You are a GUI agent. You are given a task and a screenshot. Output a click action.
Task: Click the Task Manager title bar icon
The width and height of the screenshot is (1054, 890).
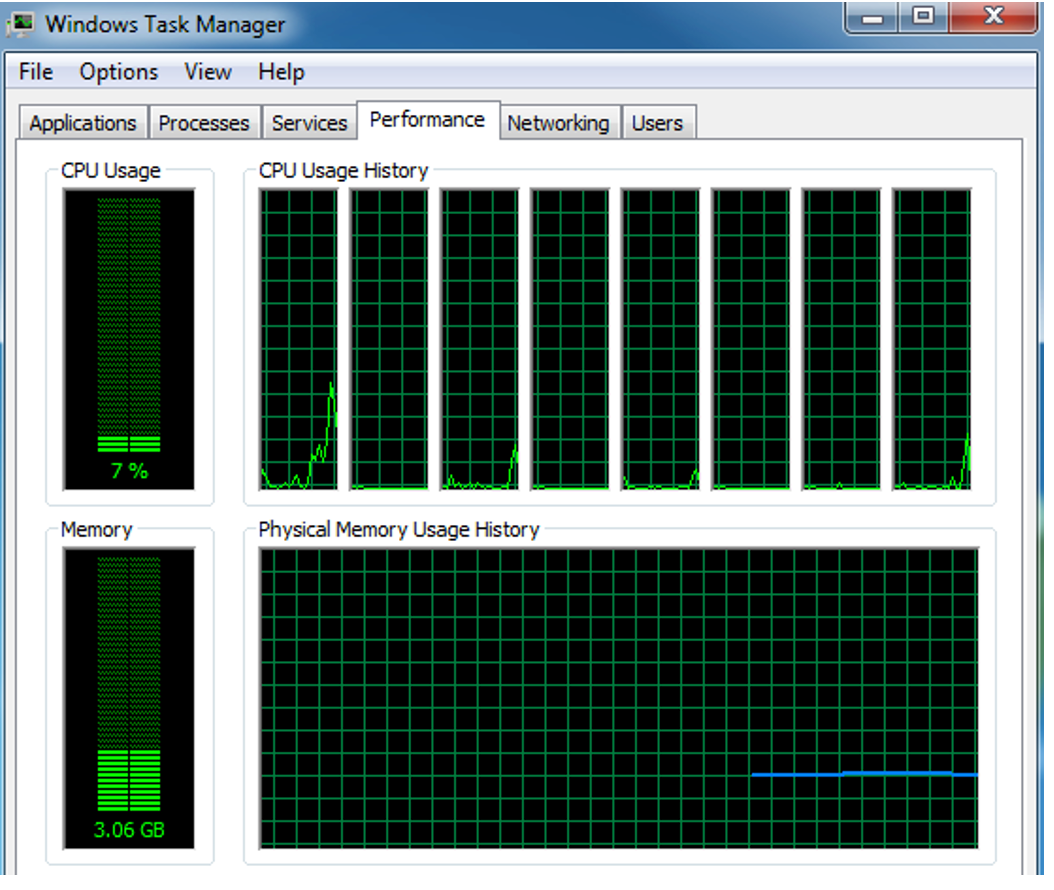click(22, 24)
